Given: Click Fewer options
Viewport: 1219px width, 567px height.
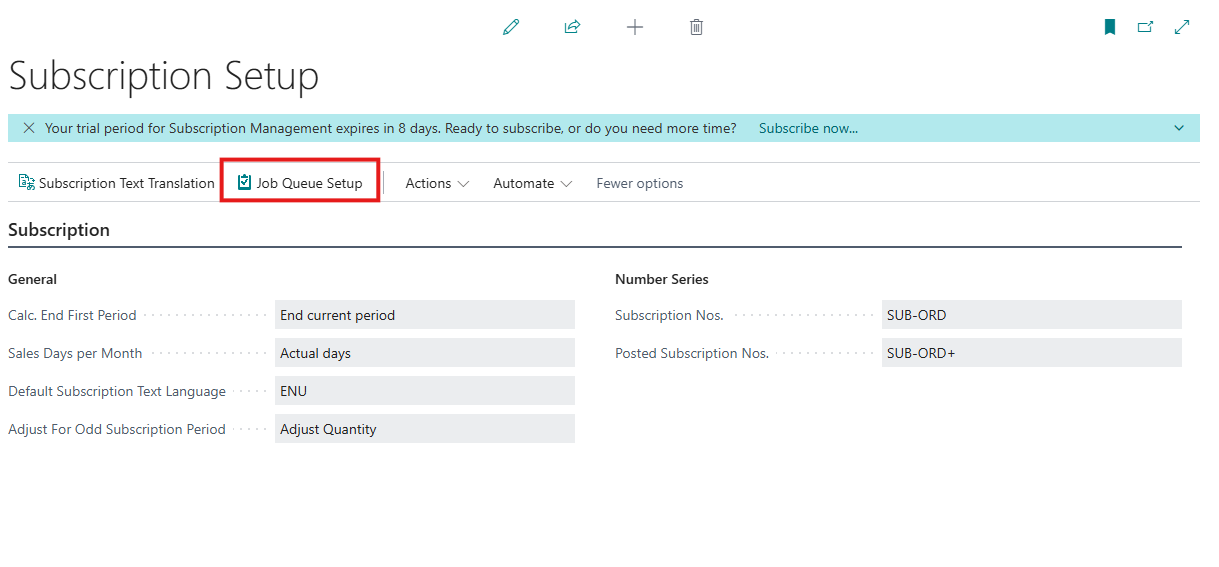Looking at the screenshot, I should (639, 183).
